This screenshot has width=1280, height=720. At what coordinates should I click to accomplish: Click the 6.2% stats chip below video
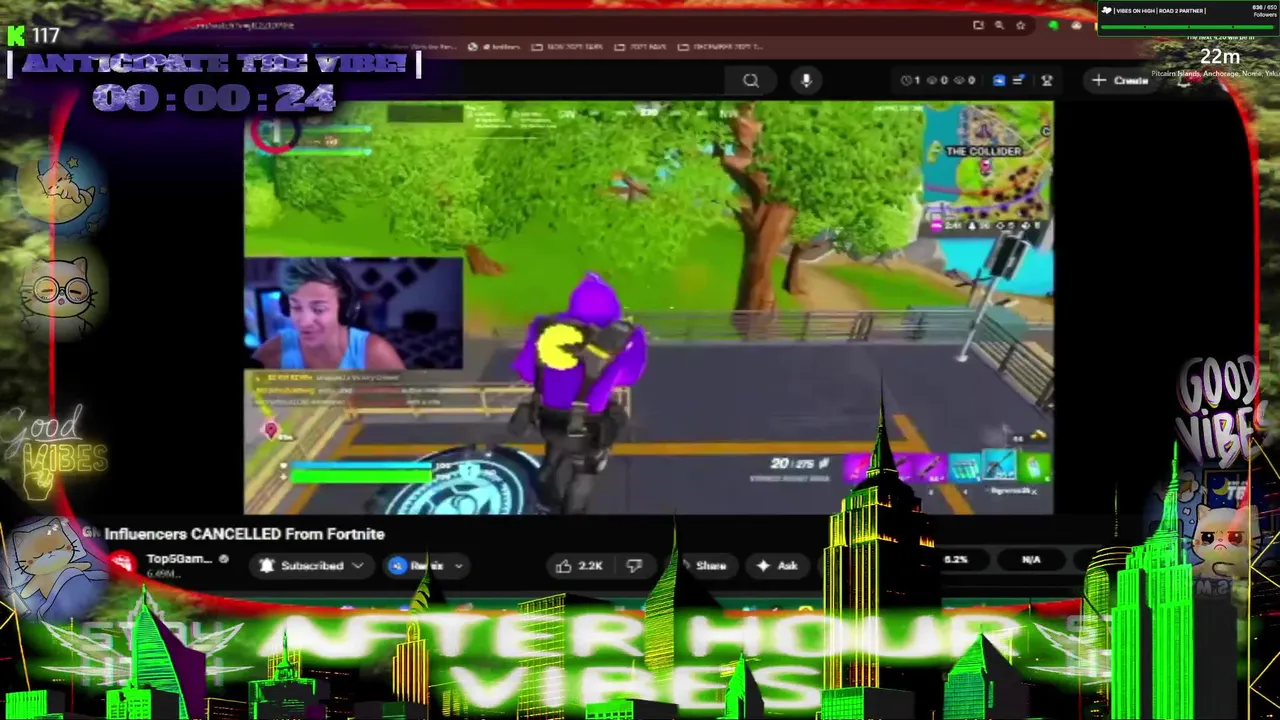click(x=956, y=560)
